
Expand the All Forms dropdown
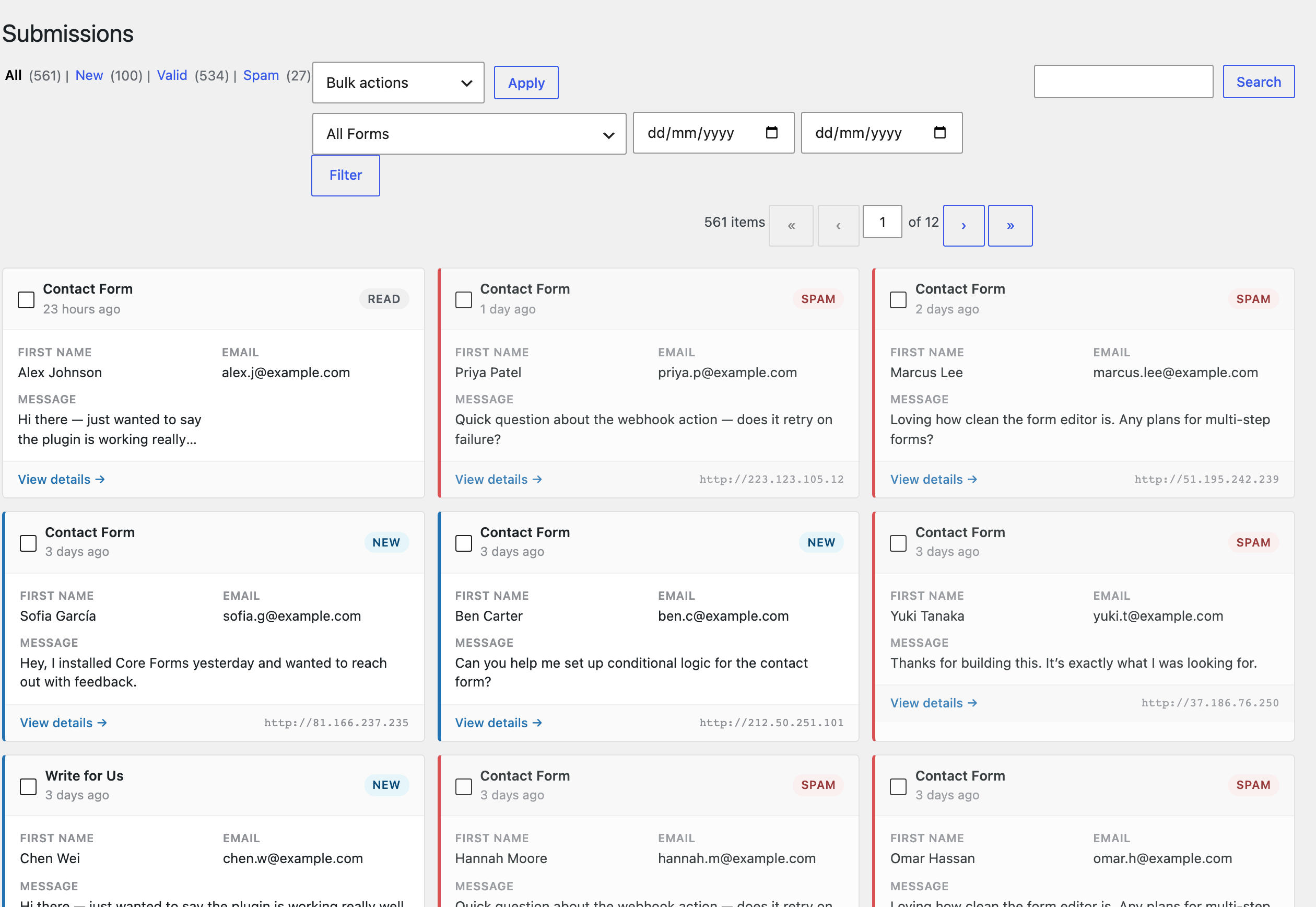point(469,134)
